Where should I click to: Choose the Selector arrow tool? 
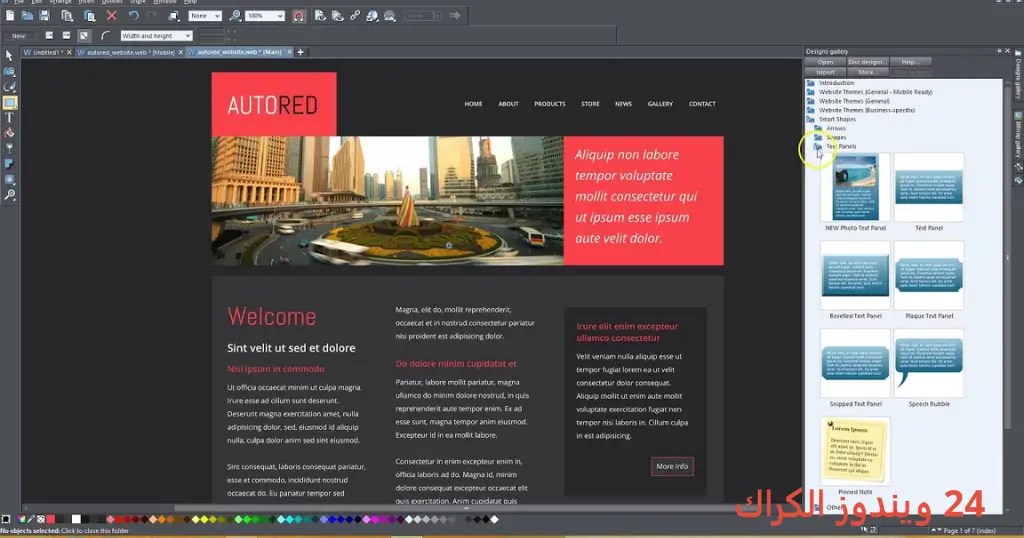click(x=9, y=56)
